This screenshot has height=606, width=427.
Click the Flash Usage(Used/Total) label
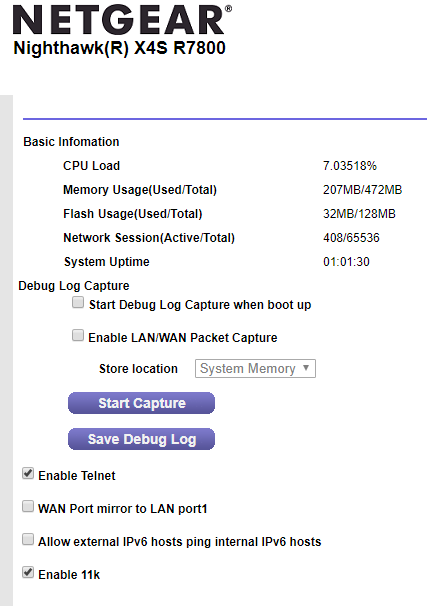pyautogui.click(x=133, y=214)
